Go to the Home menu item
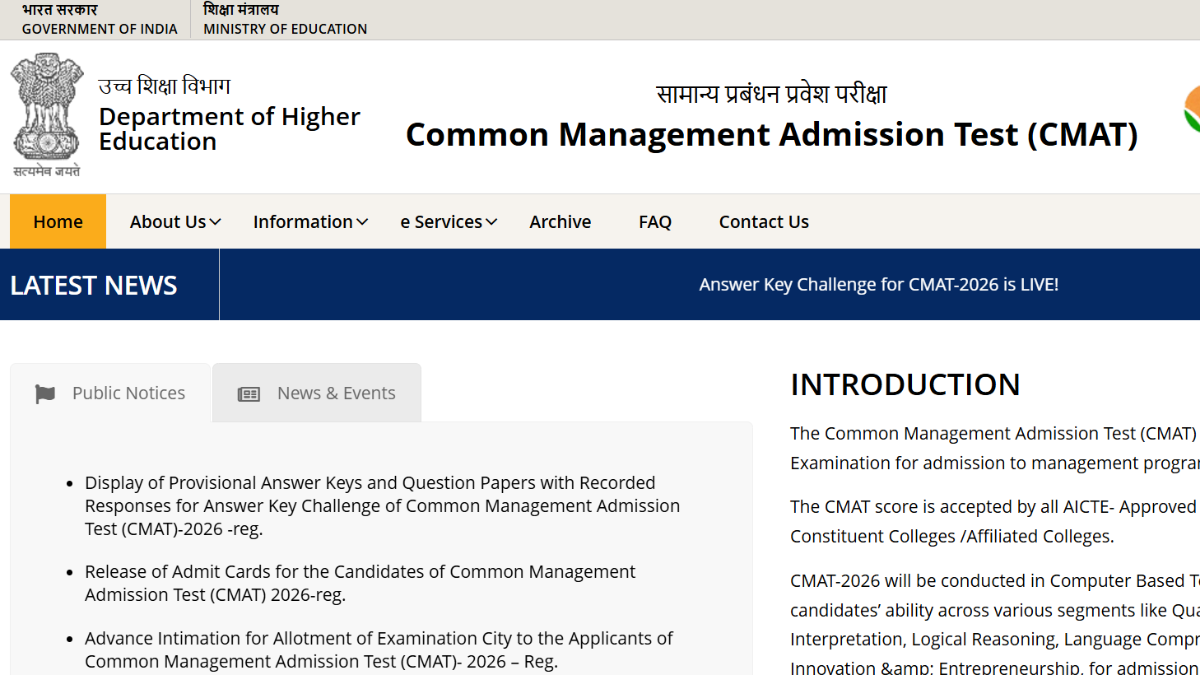The height and width of the screenshot is (675, 1200). coord(58,222)
